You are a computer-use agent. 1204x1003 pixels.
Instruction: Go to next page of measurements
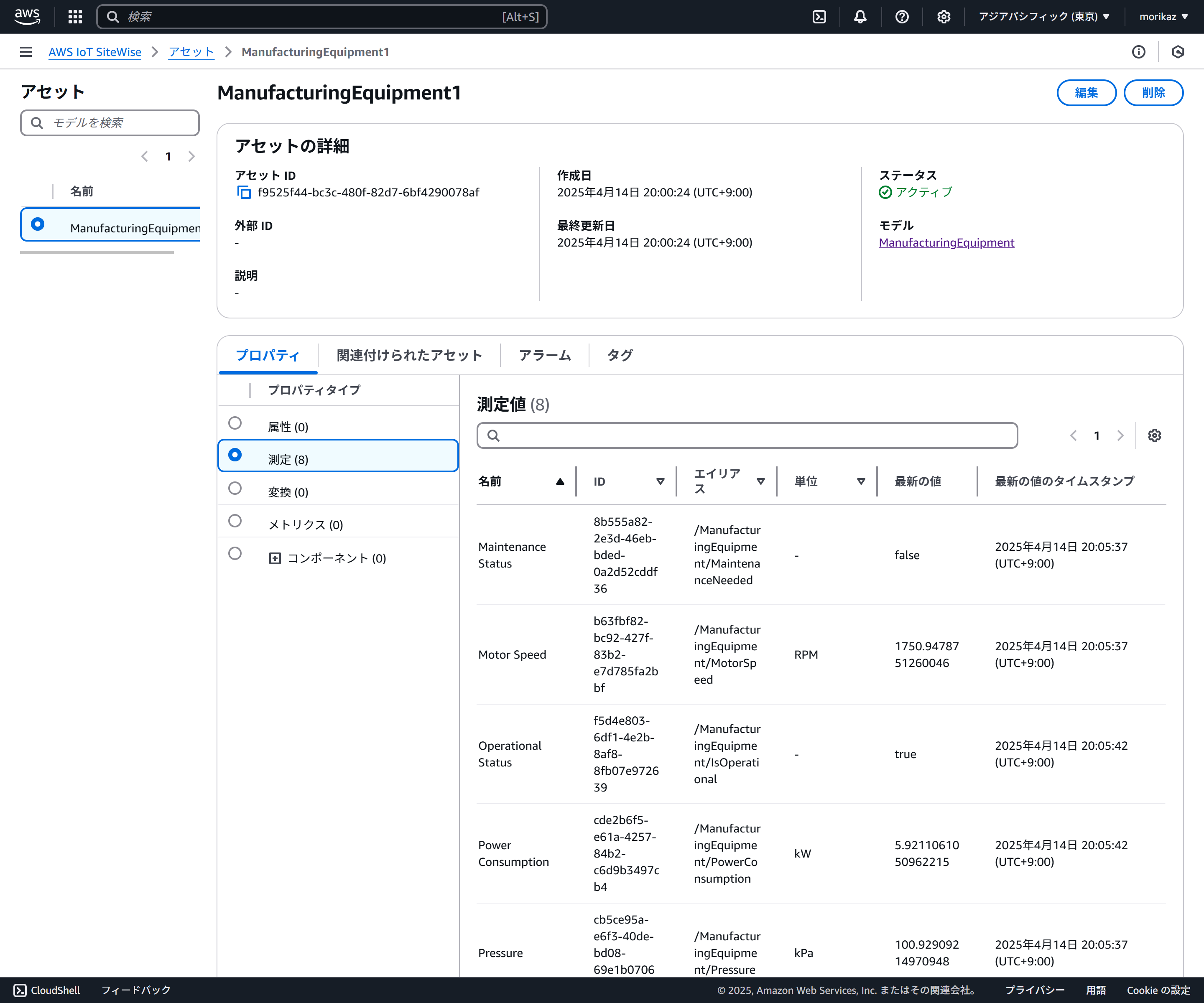[x=1120, y=435]
